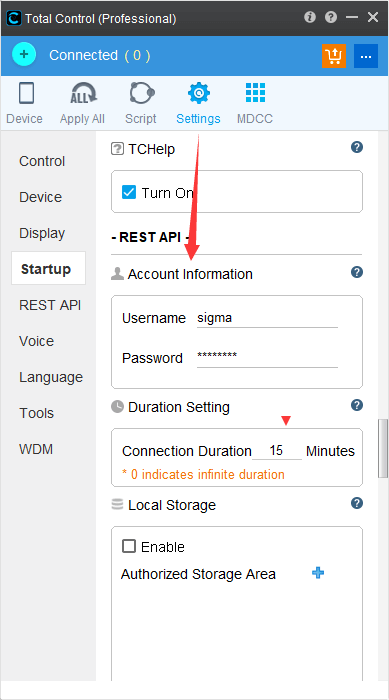
Task: Select the Language settings tab
Action: [50, 377]
